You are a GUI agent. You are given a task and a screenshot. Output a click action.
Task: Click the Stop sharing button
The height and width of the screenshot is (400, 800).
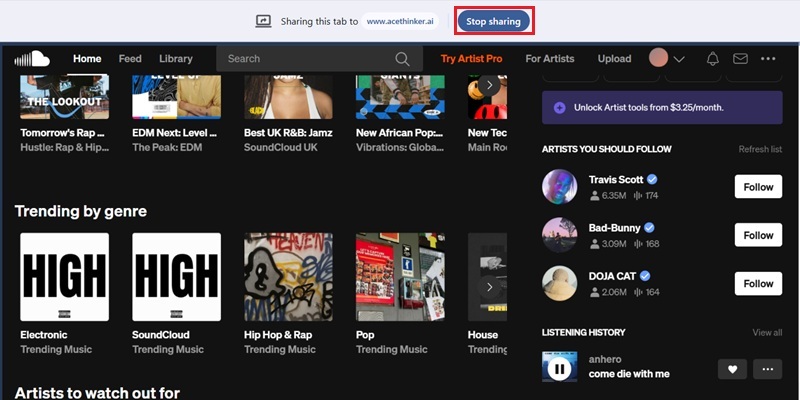(x=493, y=21)
